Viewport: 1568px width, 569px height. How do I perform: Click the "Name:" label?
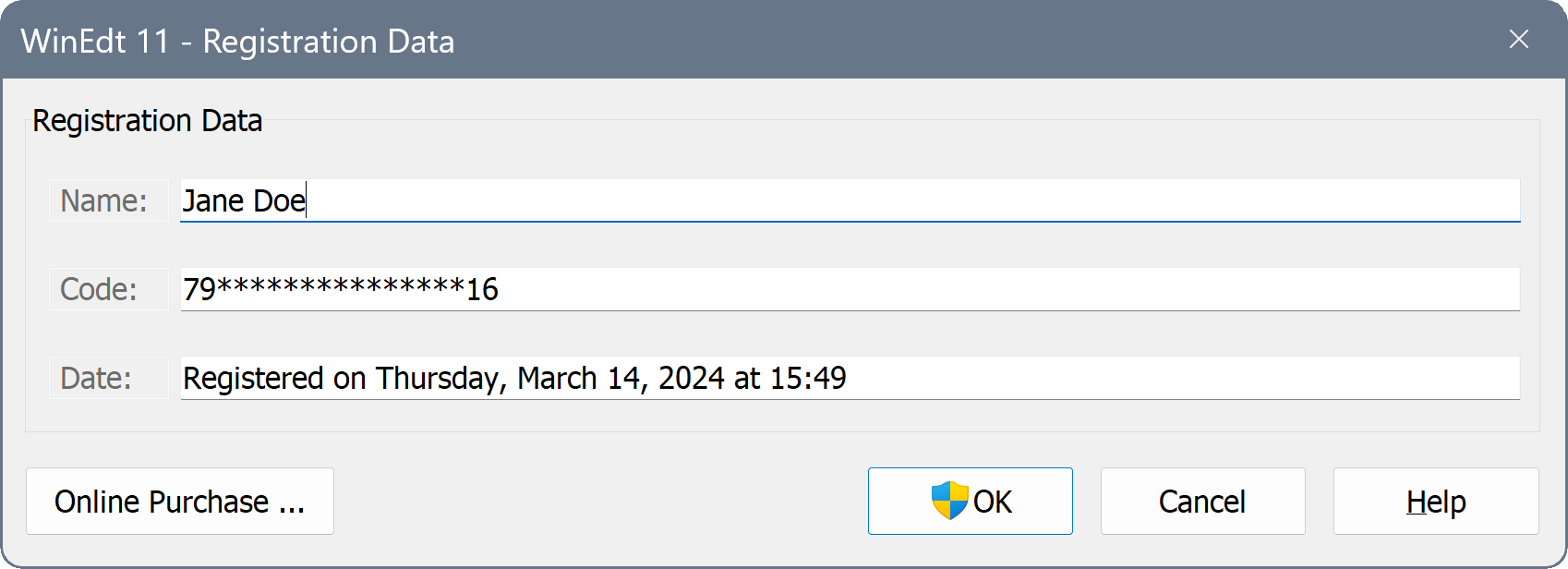(104, 200)
